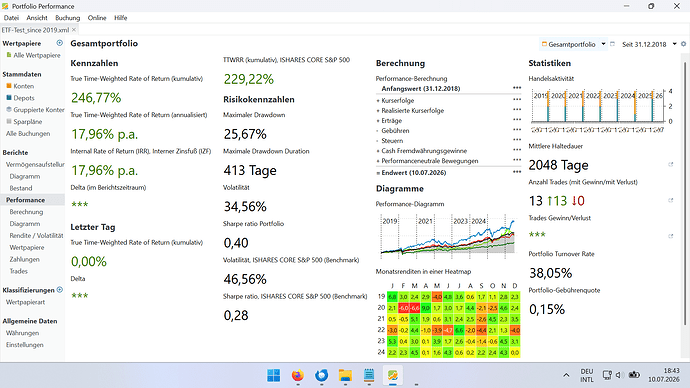Open Trades in the sidebar

pos(18,271)
